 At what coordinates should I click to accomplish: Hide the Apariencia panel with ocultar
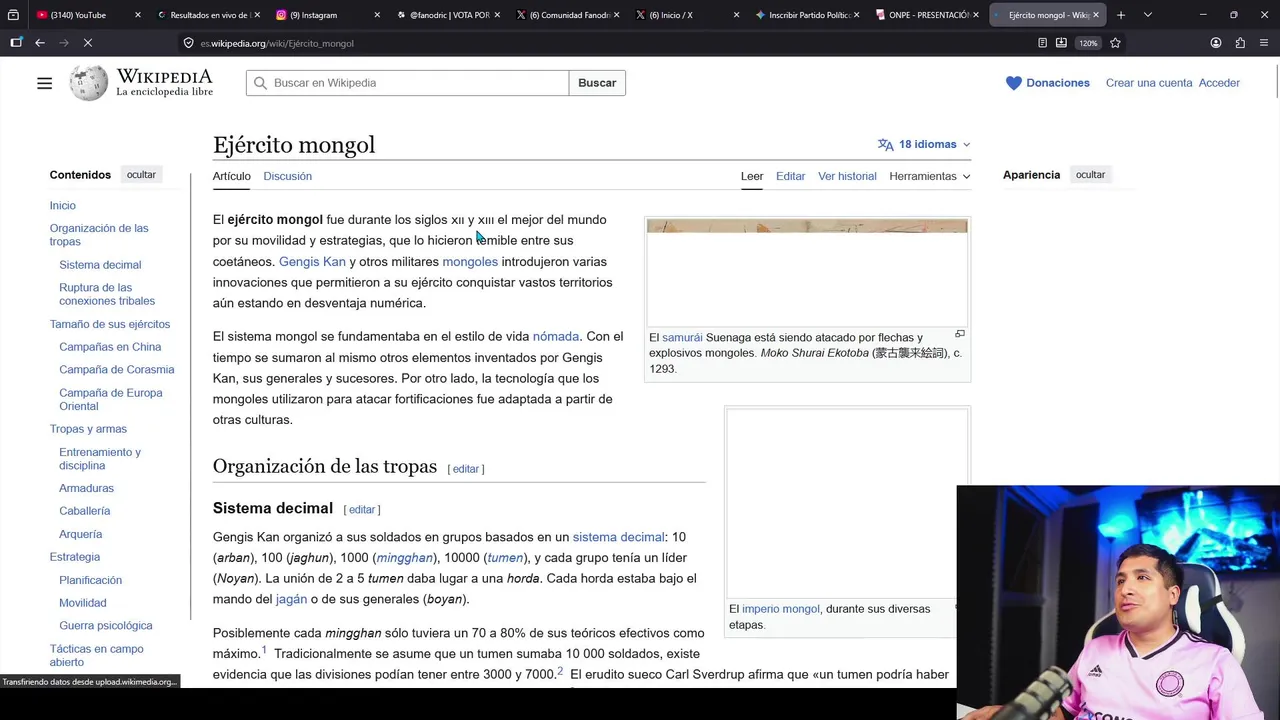coord(1090,175)
